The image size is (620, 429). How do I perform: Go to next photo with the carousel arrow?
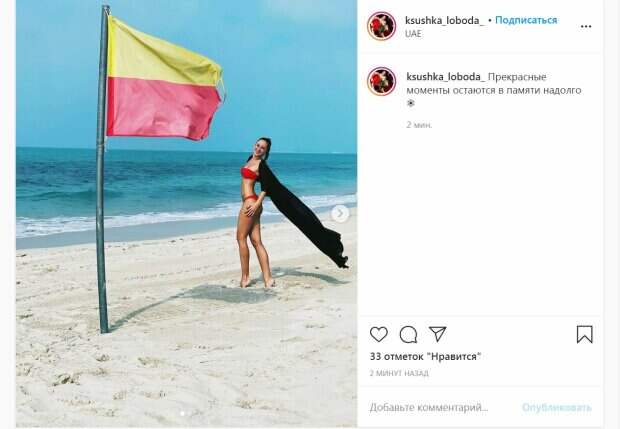(340, 214)
